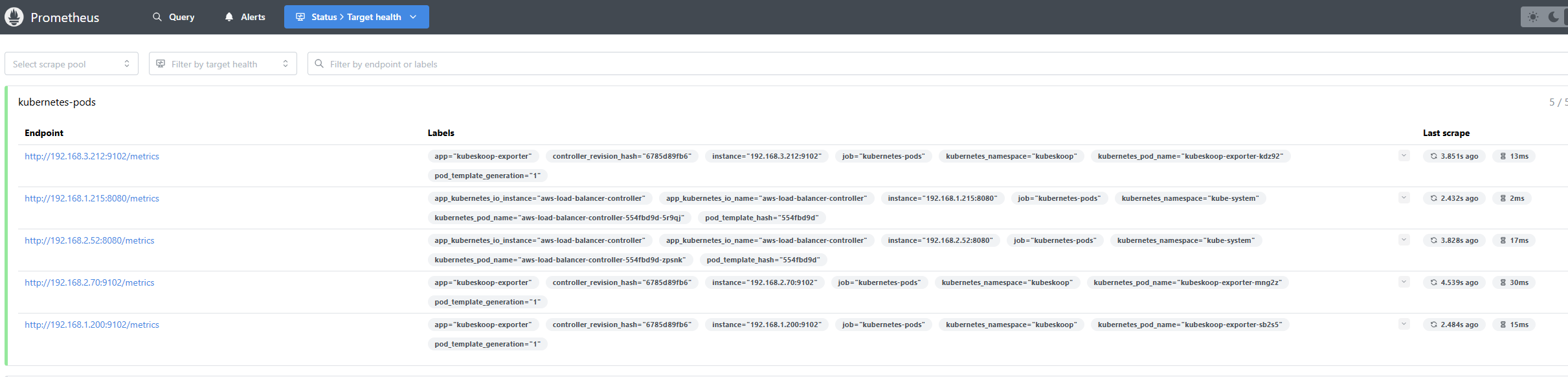Screen dimensions: 1568x377
Task: Open endpoint http://192.168.2.70:9102/metrics
Action: coord(89,282)
